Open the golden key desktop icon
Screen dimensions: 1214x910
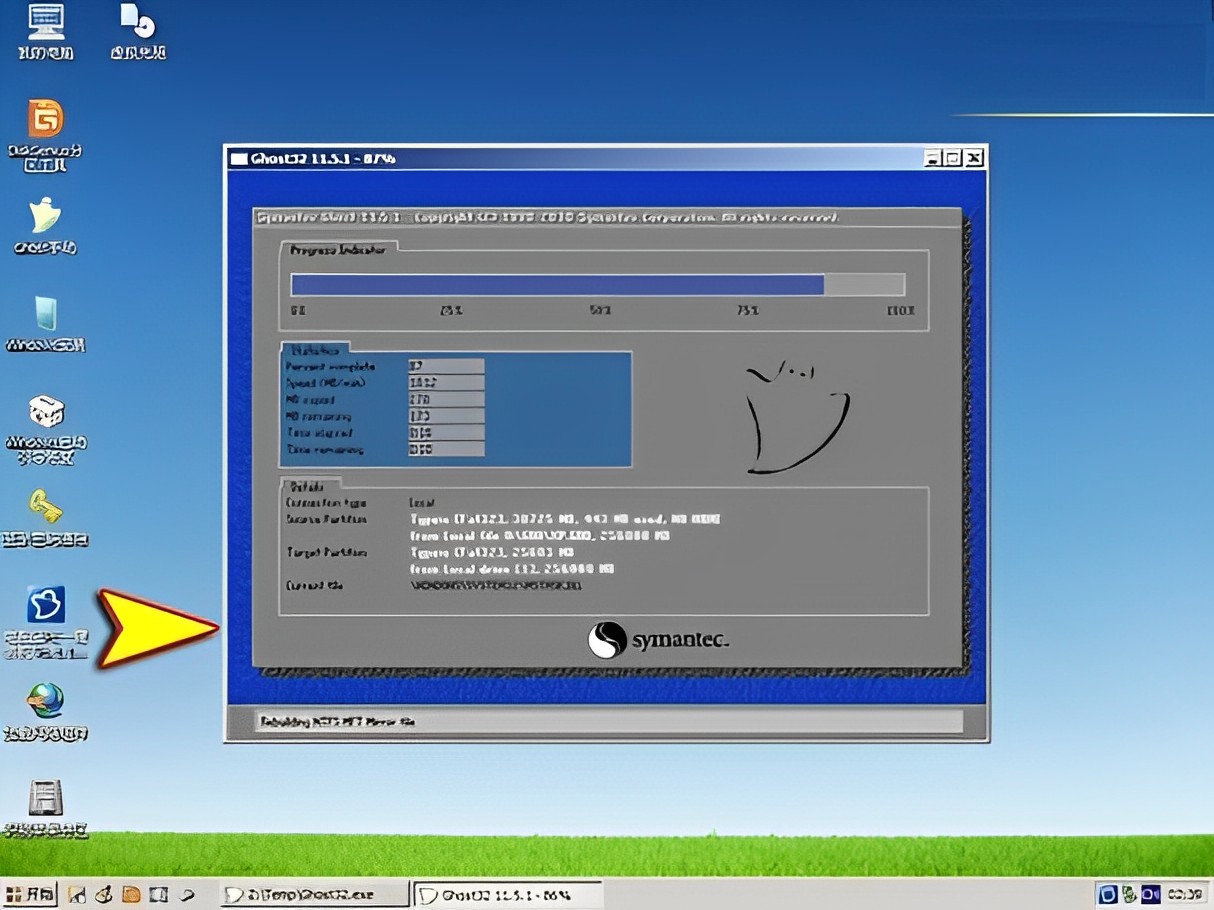pyautogui.click(x=45, y=507)
